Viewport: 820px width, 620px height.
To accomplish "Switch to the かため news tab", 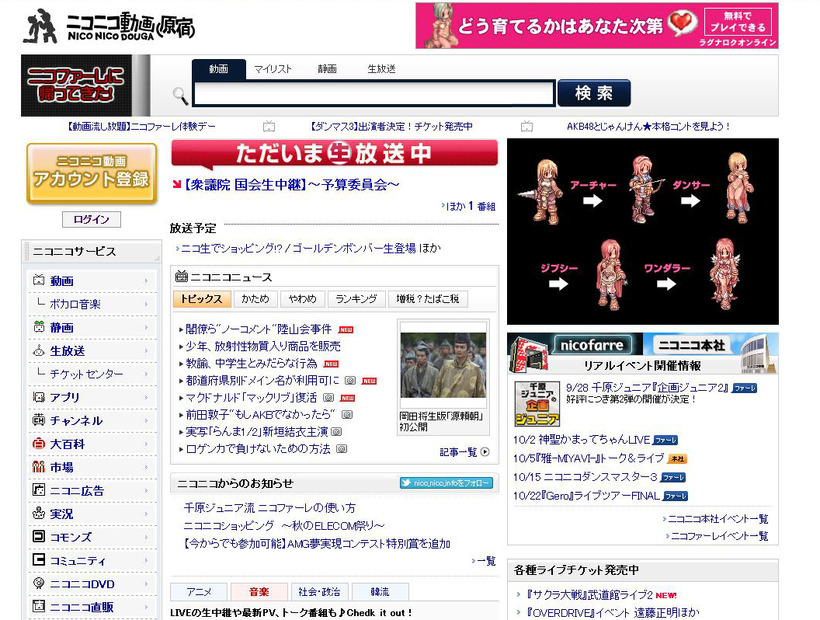I will (255, 299).
